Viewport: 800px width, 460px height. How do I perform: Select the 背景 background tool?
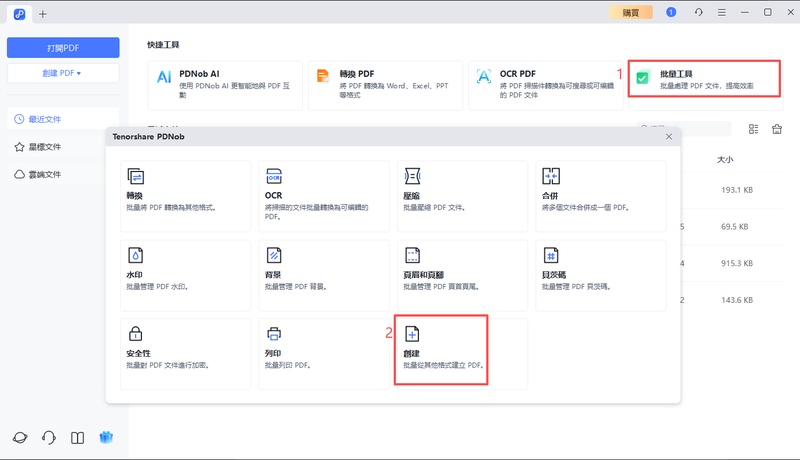[x=323, y=274]
